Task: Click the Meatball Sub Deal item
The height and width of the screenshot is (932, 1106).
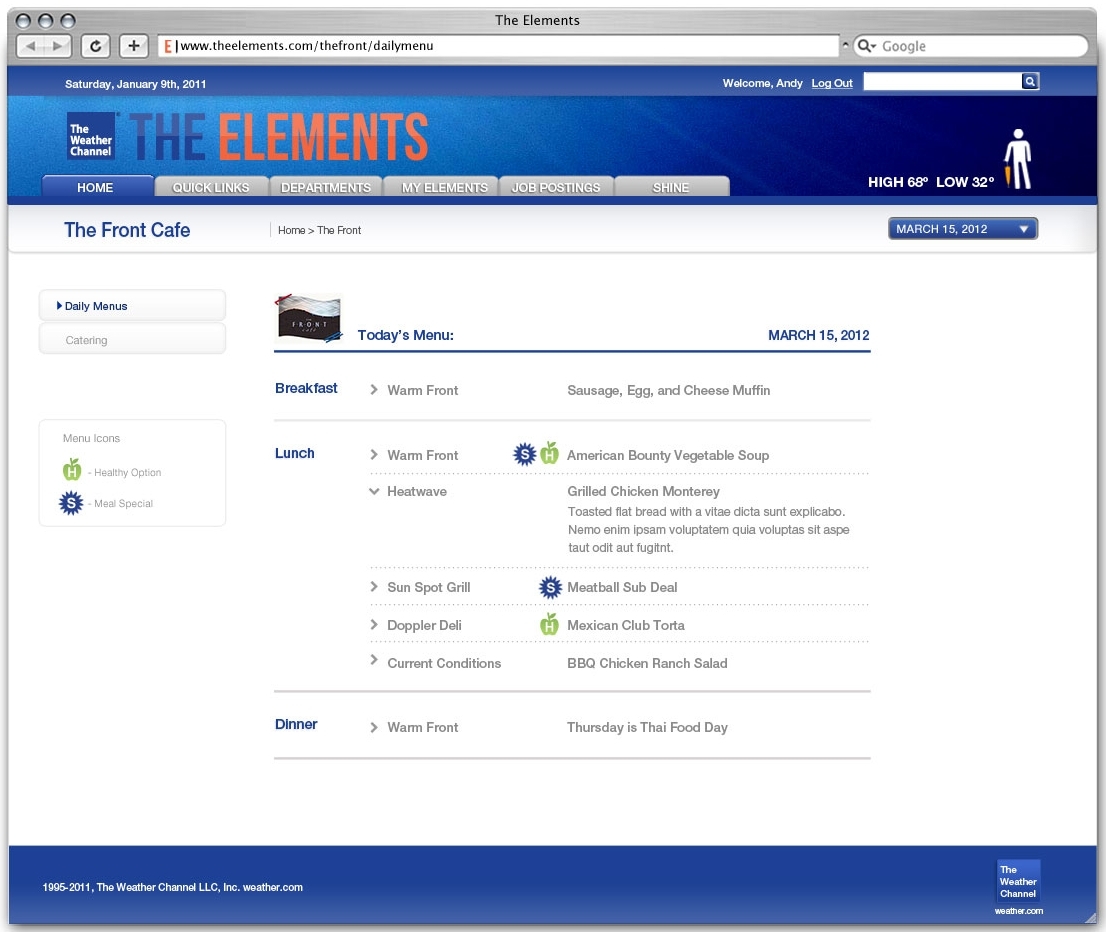Action: coord(622,587)
